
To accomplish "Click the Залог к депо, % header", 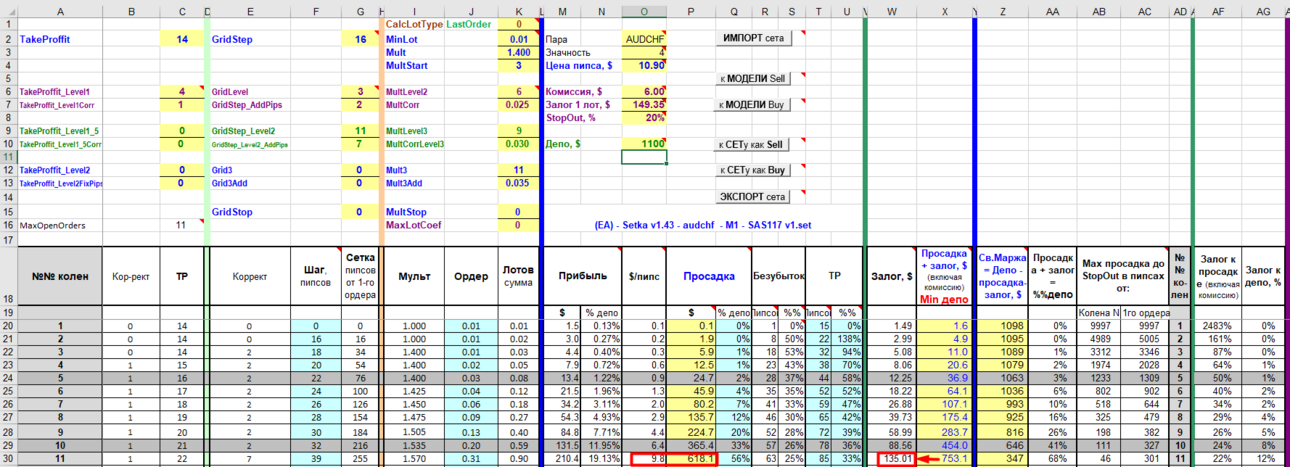I will [1262, 276].
